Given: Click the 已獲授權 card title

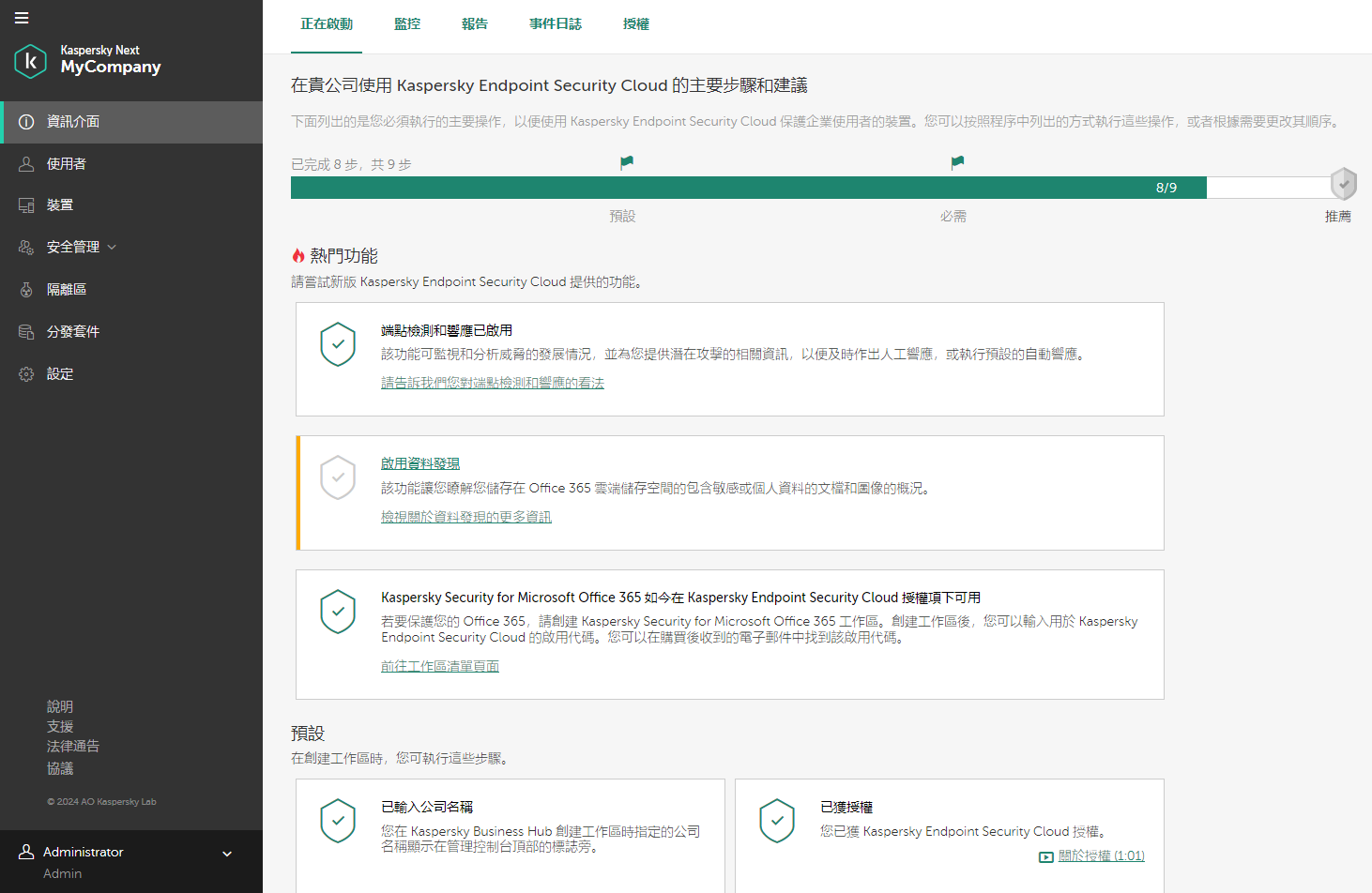Looking at the screenshot, I should [846, 807].
